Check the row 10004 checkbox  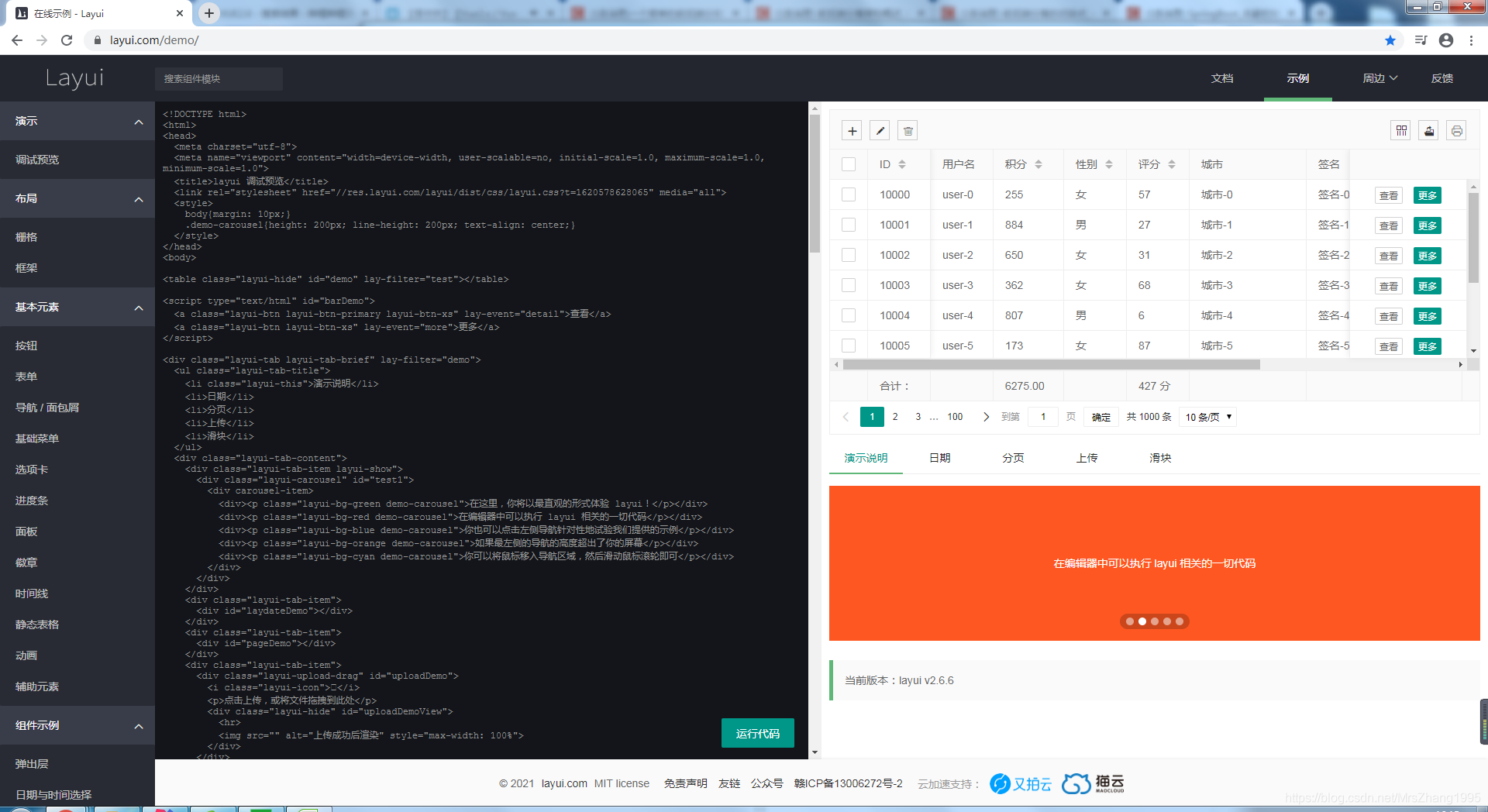[x=849, y=315]
